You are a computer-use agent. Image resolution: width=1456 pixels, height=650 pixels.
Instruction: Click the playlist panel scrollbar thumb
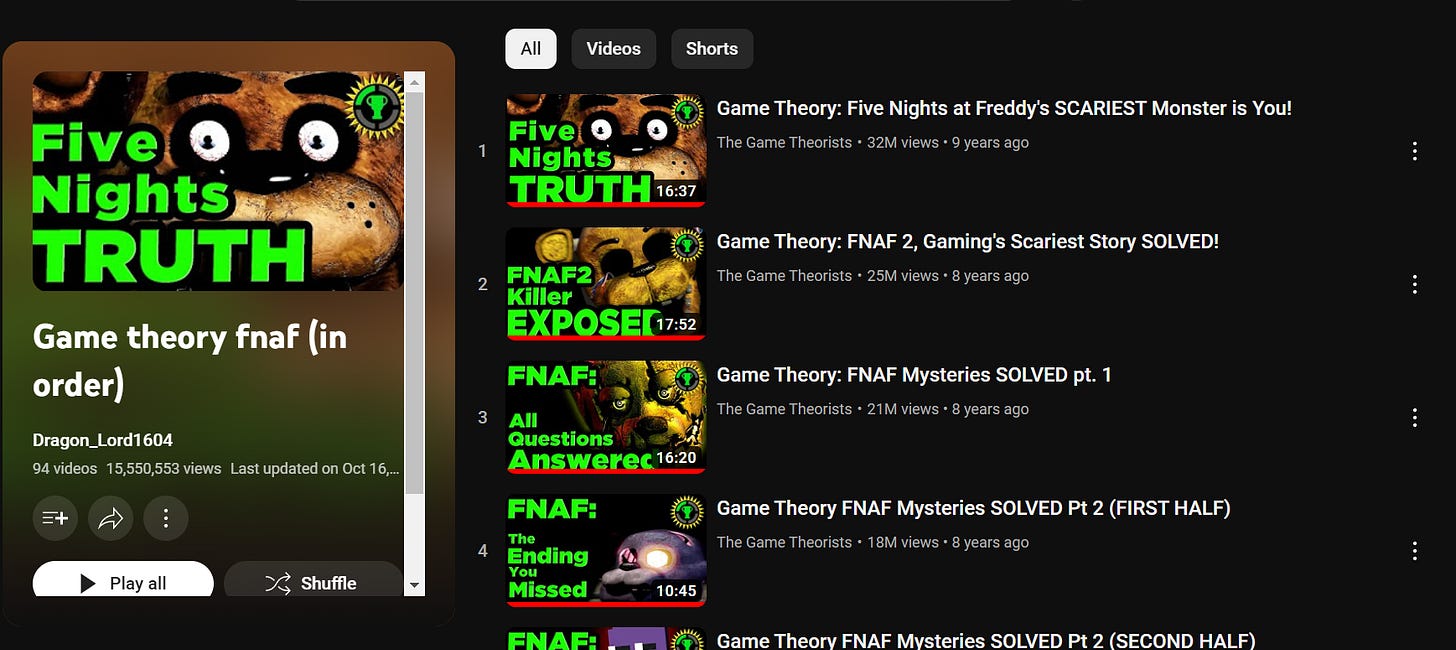pyautogui.click(x=415, y=292)
